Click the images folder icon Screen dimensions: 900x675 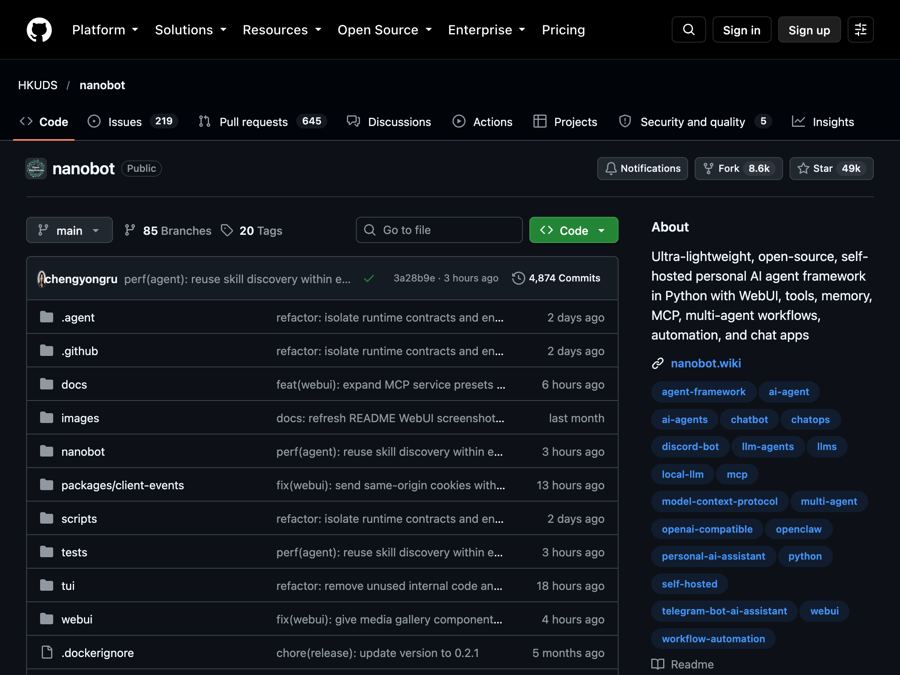(46, 418)
